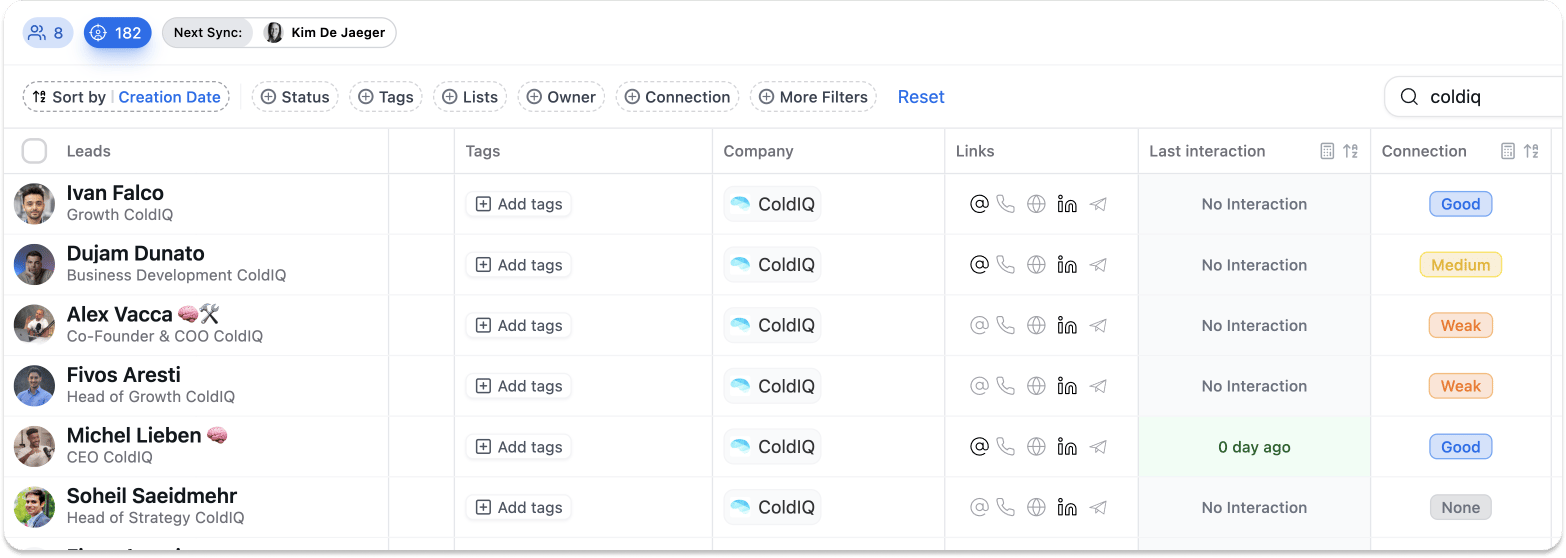Click the Reset filters link
Screen dimensions: 1566x558
(921, 97)
